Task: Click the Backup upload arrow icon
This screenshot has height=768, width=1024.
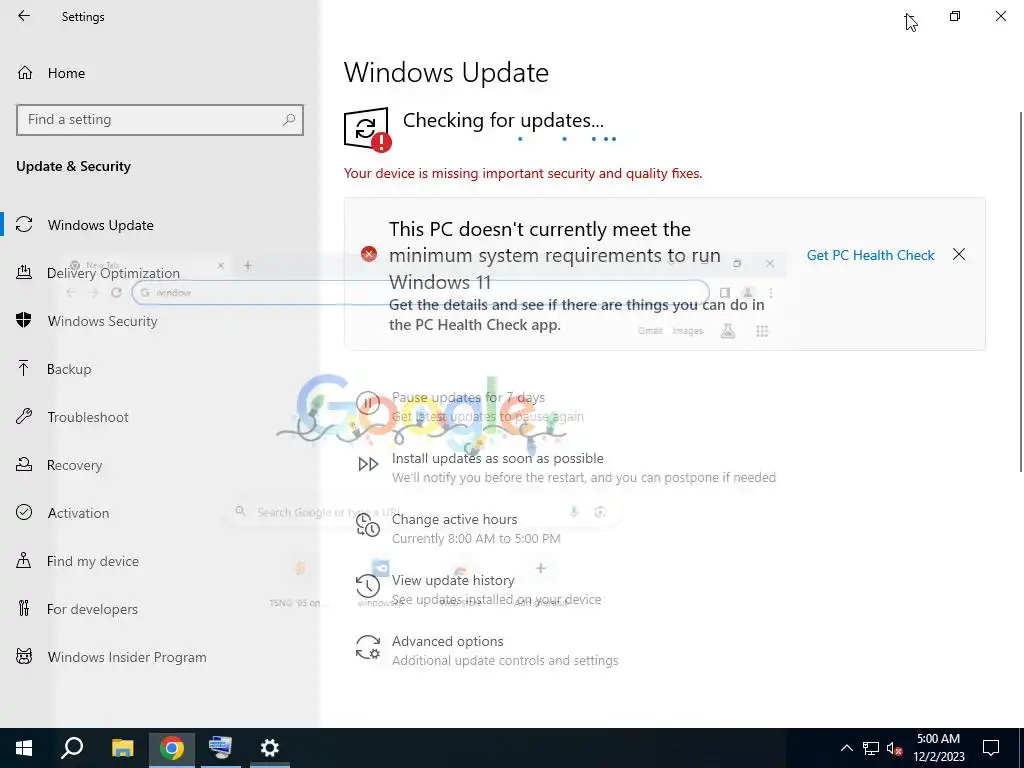Action: 24,368
